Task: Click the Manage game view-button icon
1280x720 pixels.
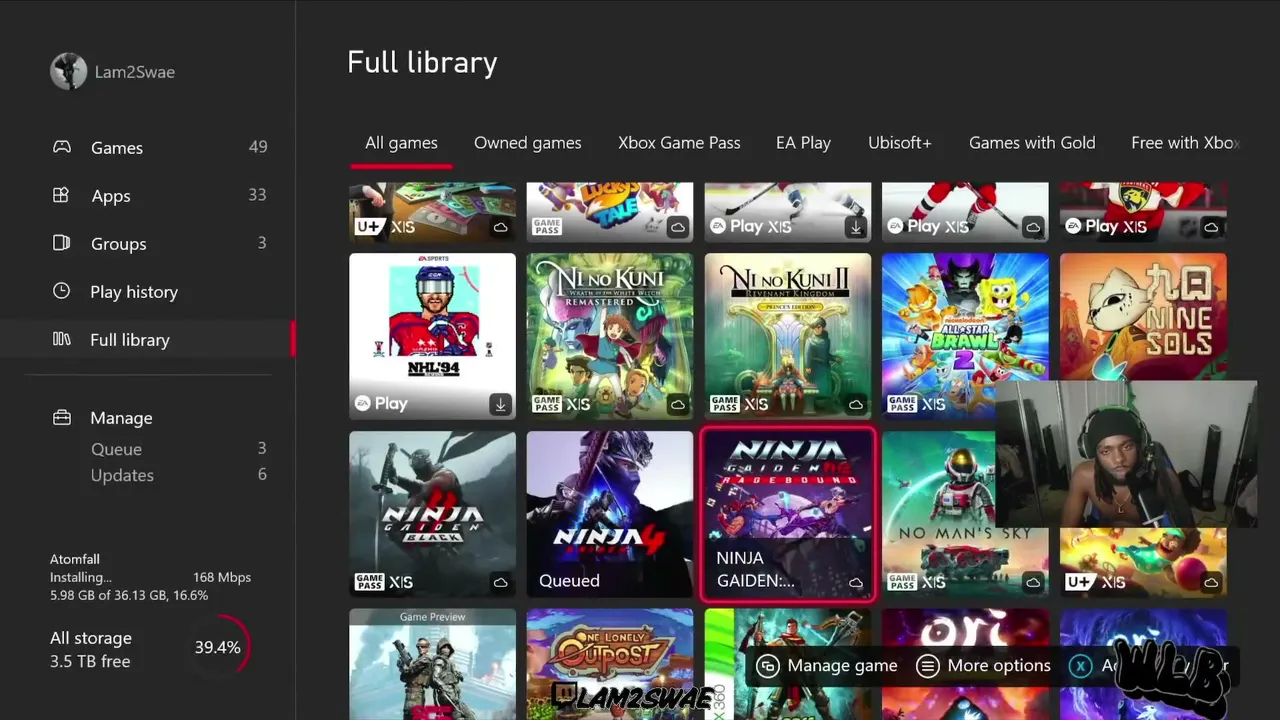Action: [x=768, y=666]
